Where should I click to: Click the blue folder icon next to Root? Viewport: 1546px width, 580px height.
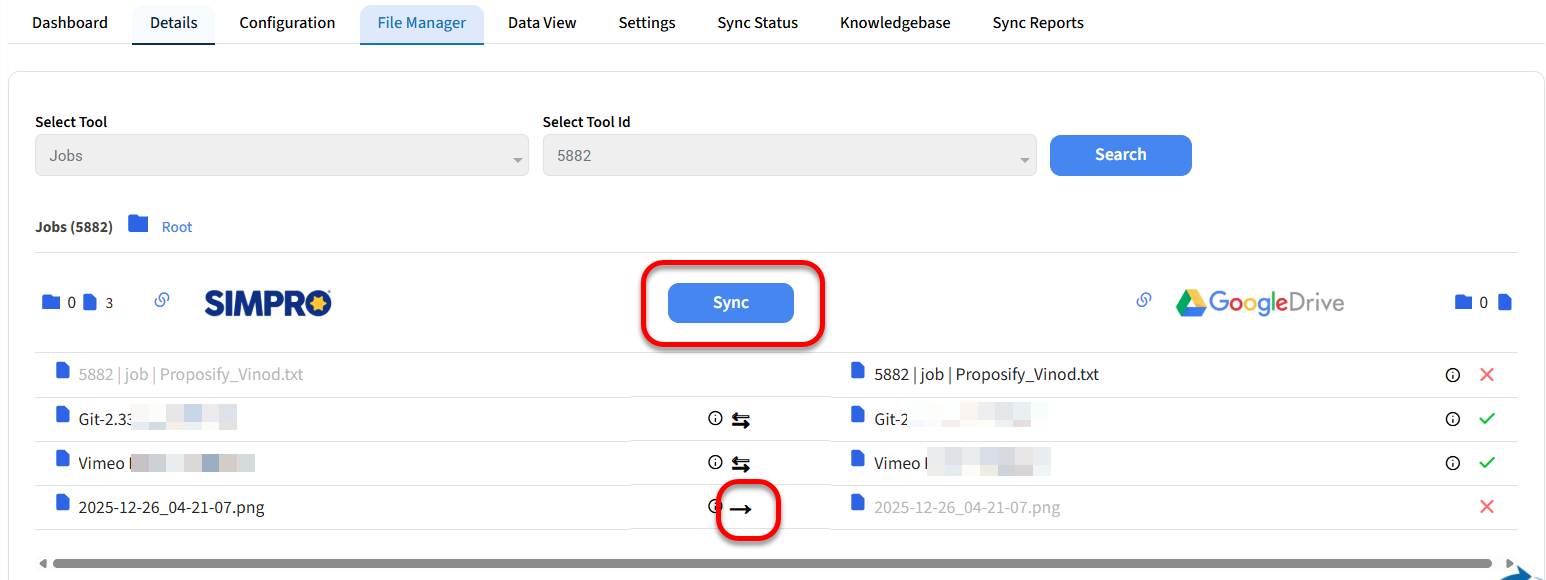click(138, 225)
